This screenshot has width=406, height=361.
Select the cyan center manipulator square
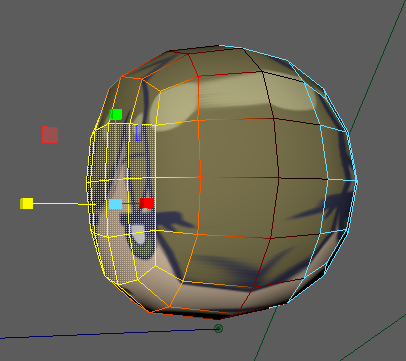[115, 204]
